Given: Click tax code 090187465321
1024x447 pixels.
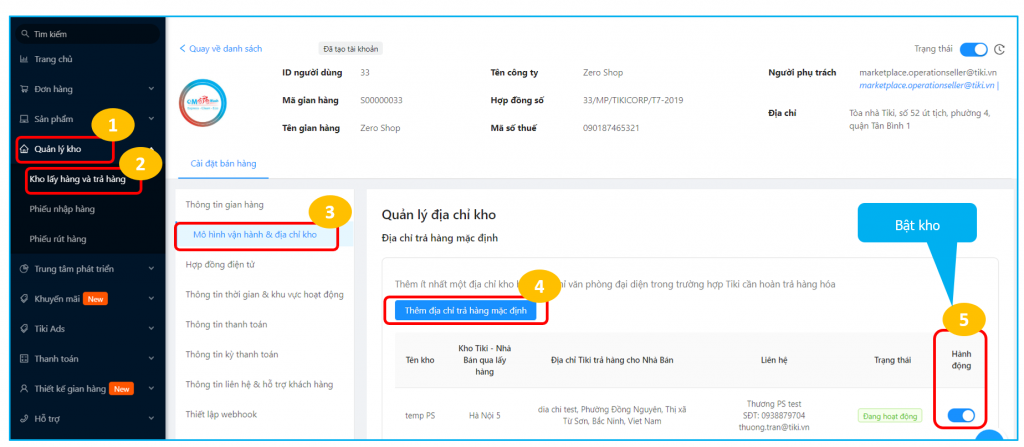Looking at the screenshot, I should 611,128.
